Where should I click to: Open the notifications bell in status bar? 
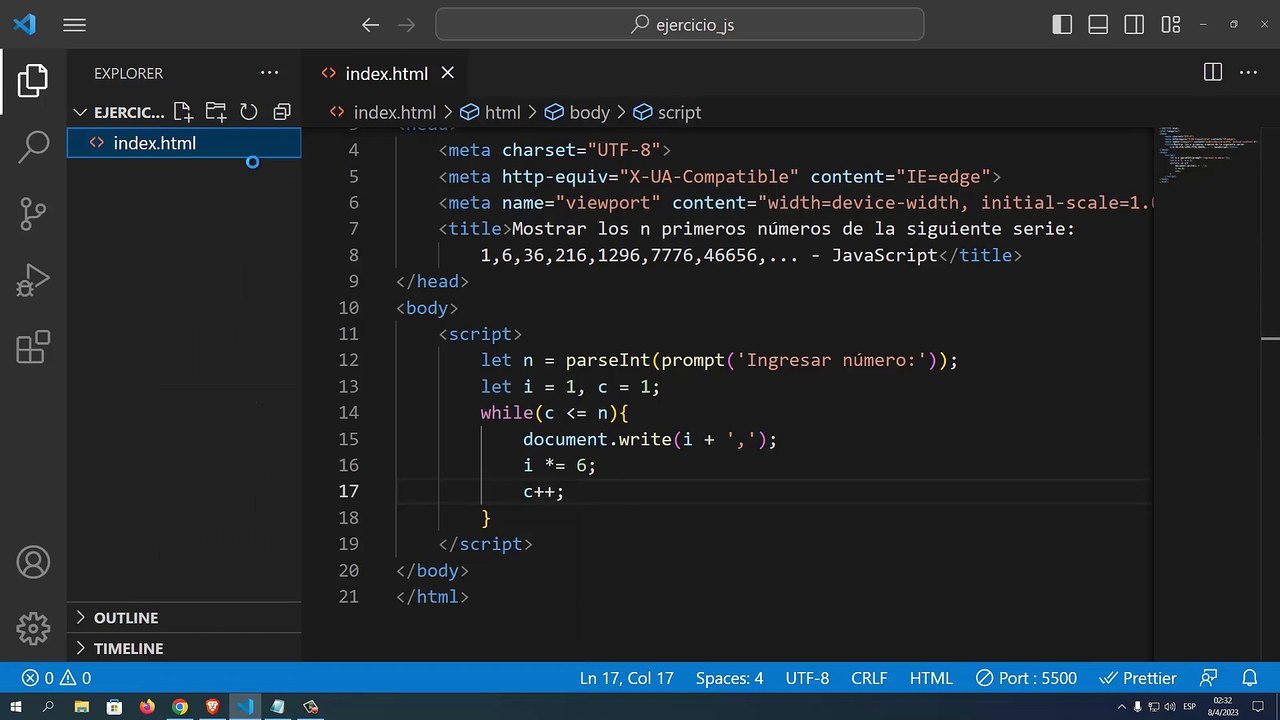[x=1249, y=678]
